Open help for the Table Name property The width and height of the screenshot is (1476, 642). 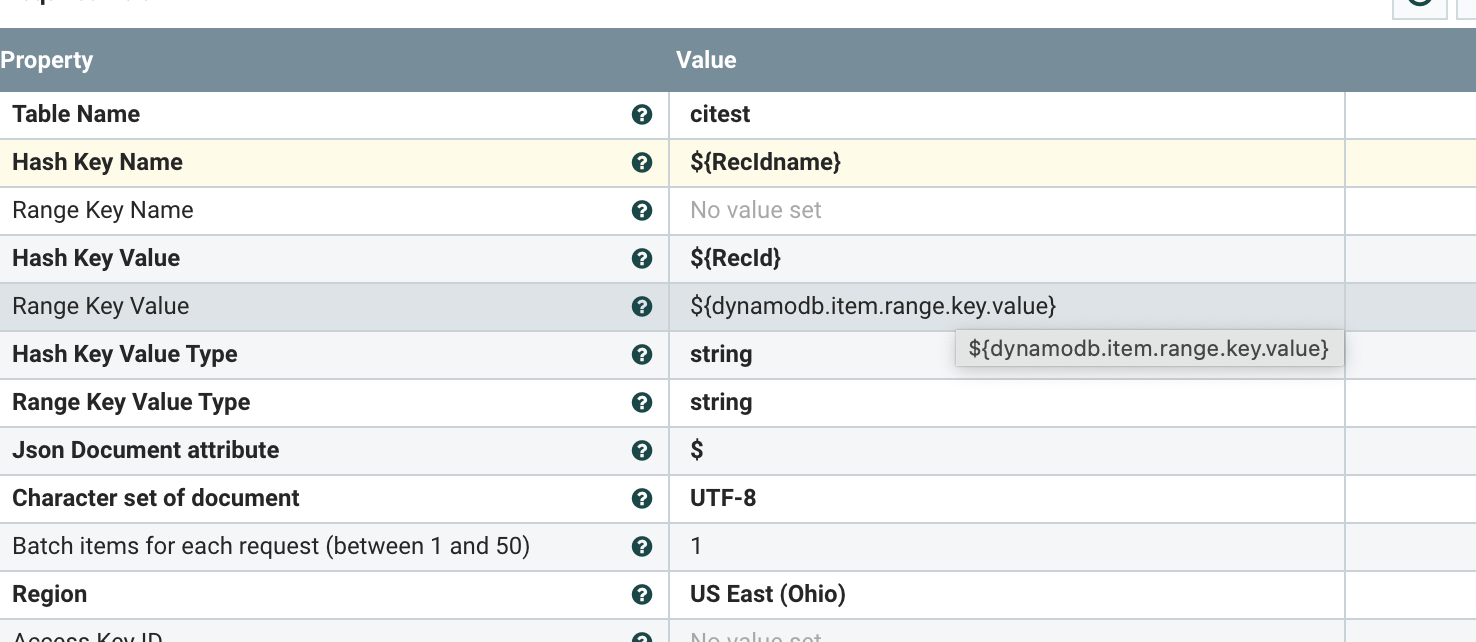pos(643,114)
